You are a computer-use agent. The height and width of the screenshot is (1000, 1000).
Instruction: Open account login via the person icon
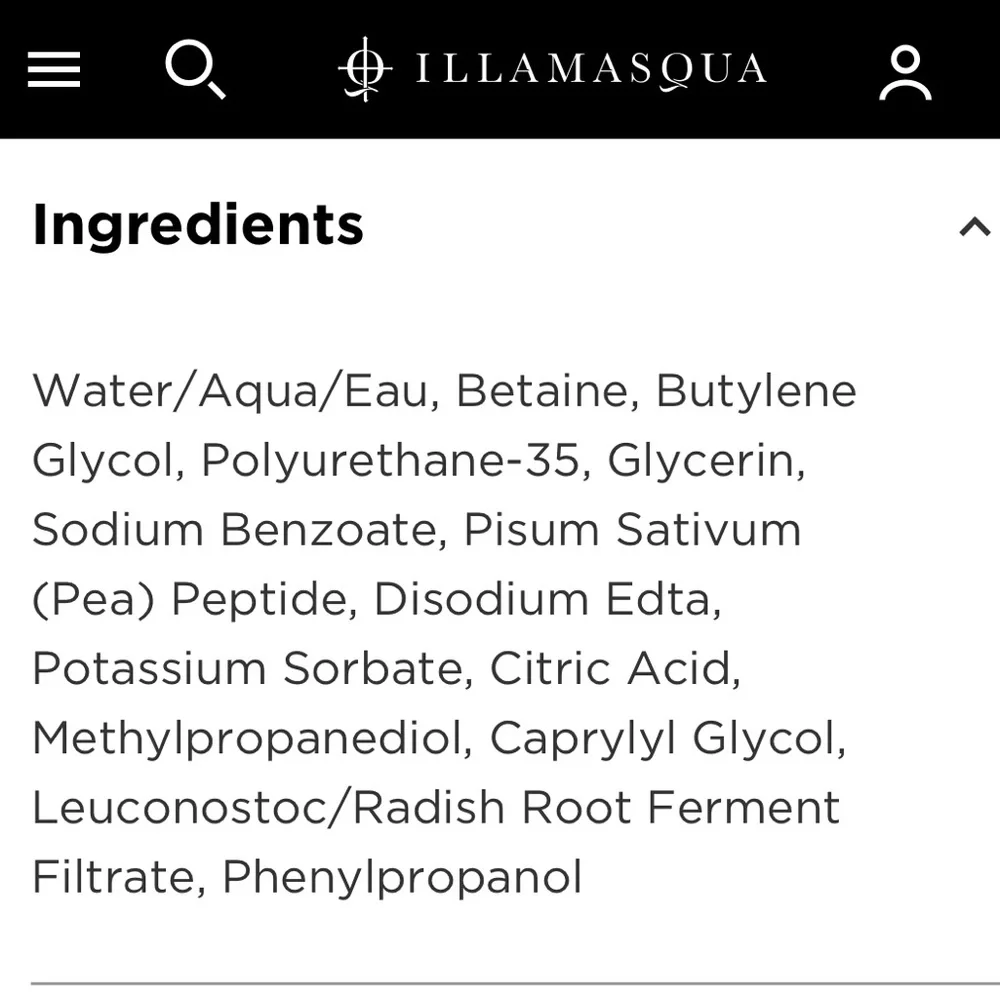tap(905, 70)
